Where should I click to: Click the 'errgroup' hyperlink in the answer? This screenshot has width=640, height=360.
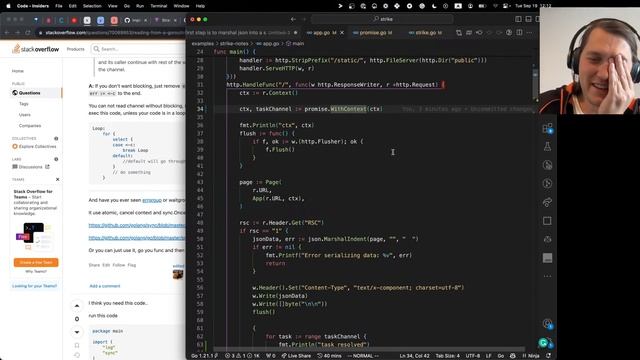click(152, 200)
